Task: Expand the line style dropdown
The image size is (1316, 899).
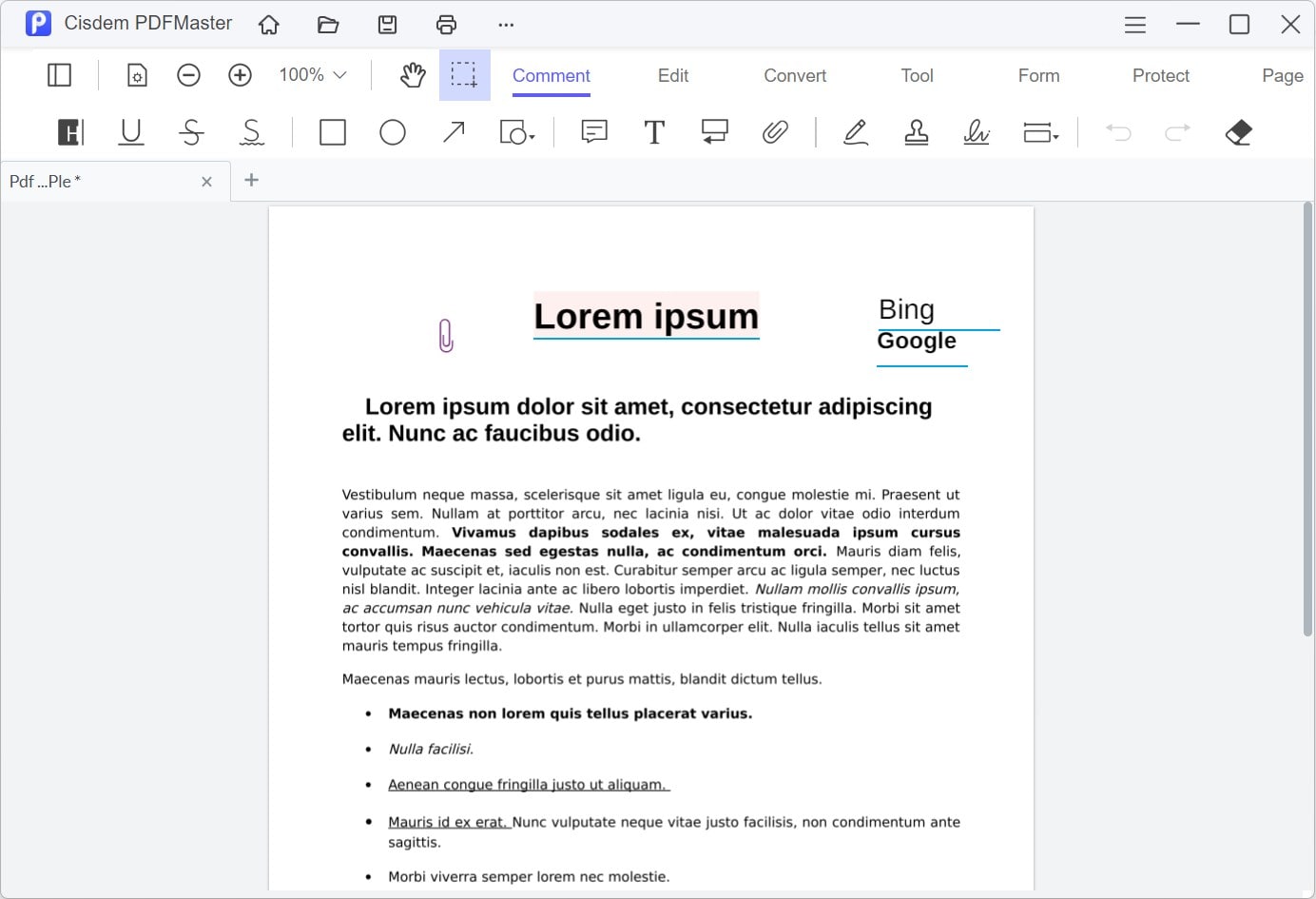Action: coord(1055,137)
